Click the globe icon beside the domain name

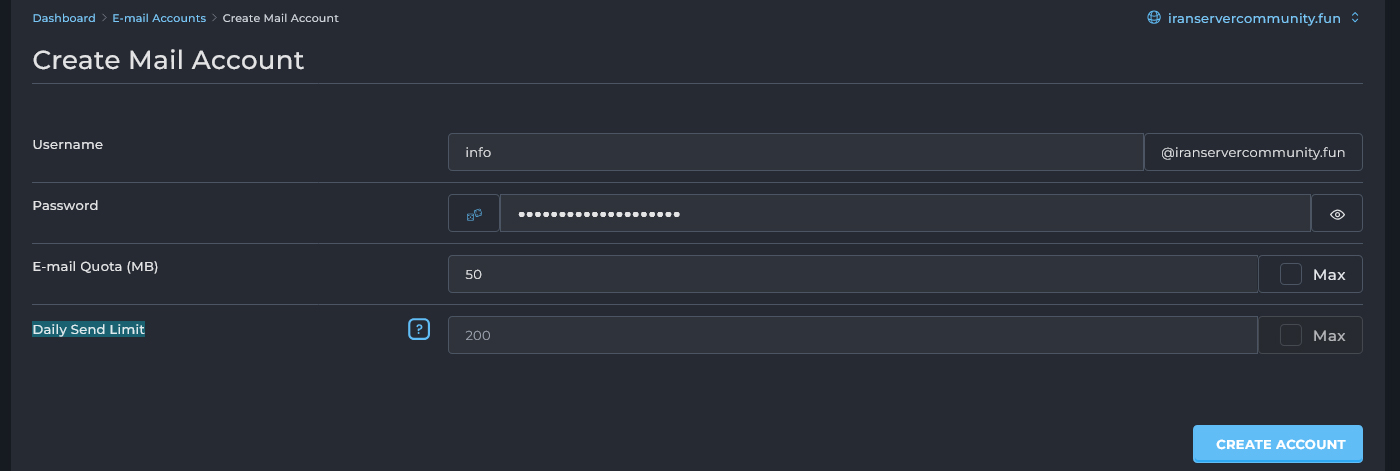point(1154,17)
